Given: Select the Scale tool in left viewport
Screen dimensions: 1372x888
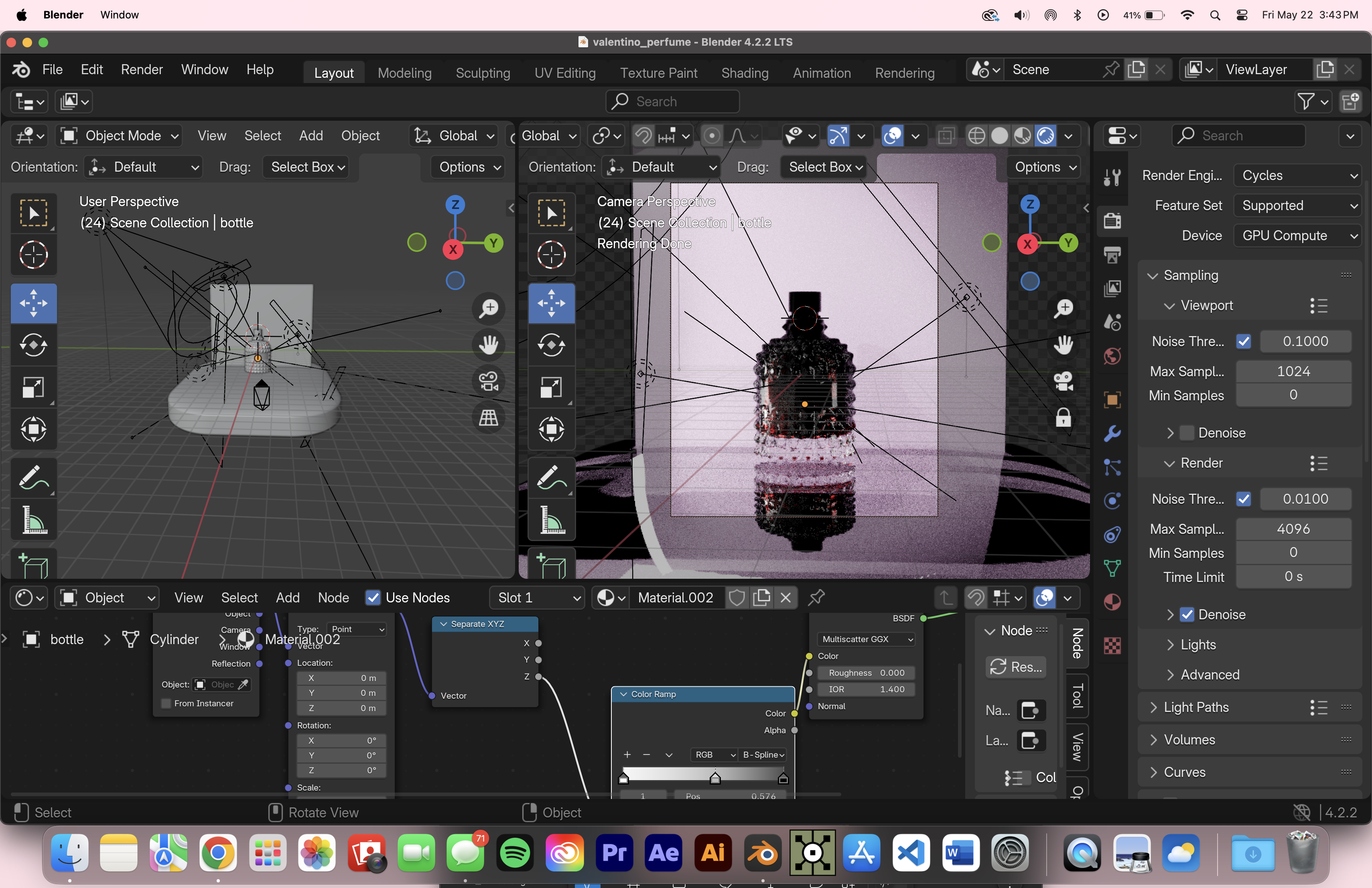Looking at the screenshot, I should click(33, 387).
